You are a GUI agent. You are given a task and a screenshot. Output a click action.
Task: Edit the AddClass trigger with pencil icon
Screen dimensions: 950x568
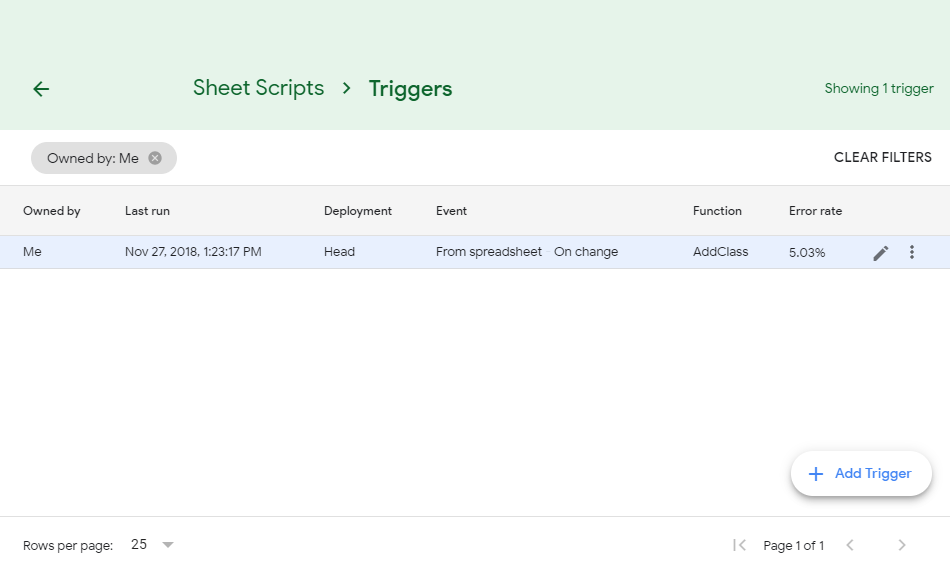tap(880, 253)
